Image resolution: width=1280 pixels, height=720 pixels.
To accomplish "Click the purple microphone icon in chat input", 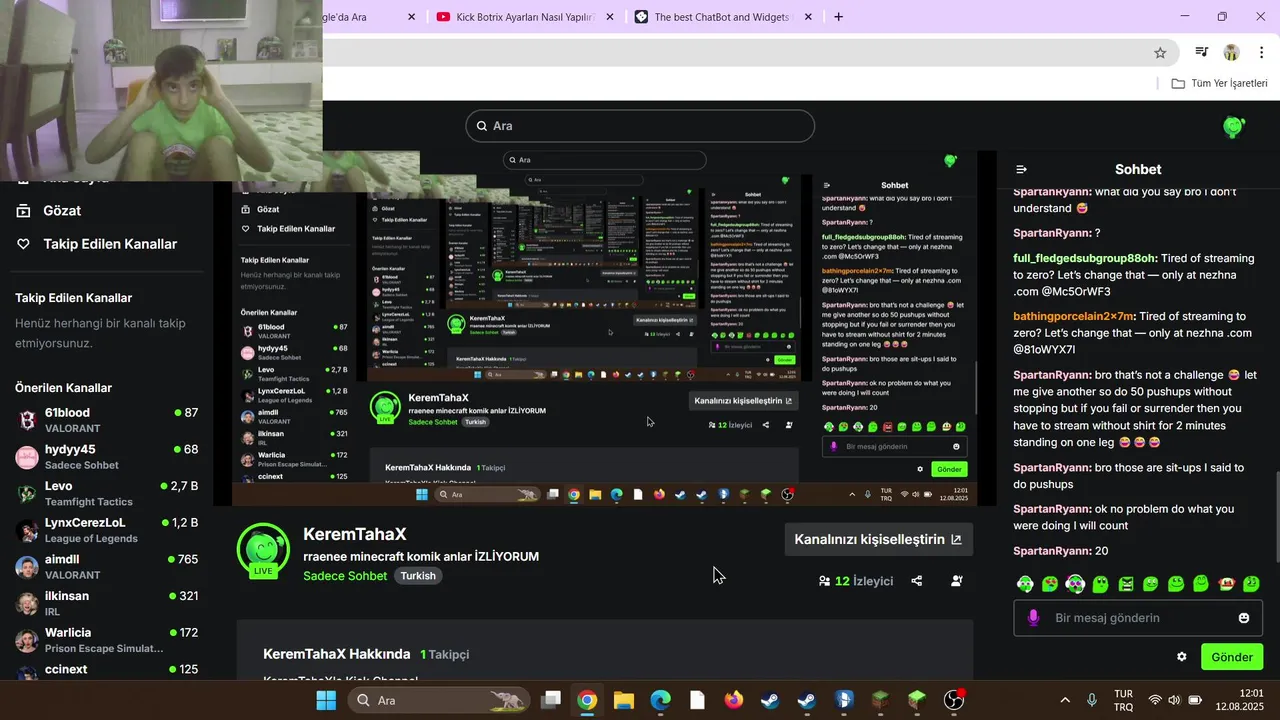I will pyautogui.click(x=1033, y=618).
